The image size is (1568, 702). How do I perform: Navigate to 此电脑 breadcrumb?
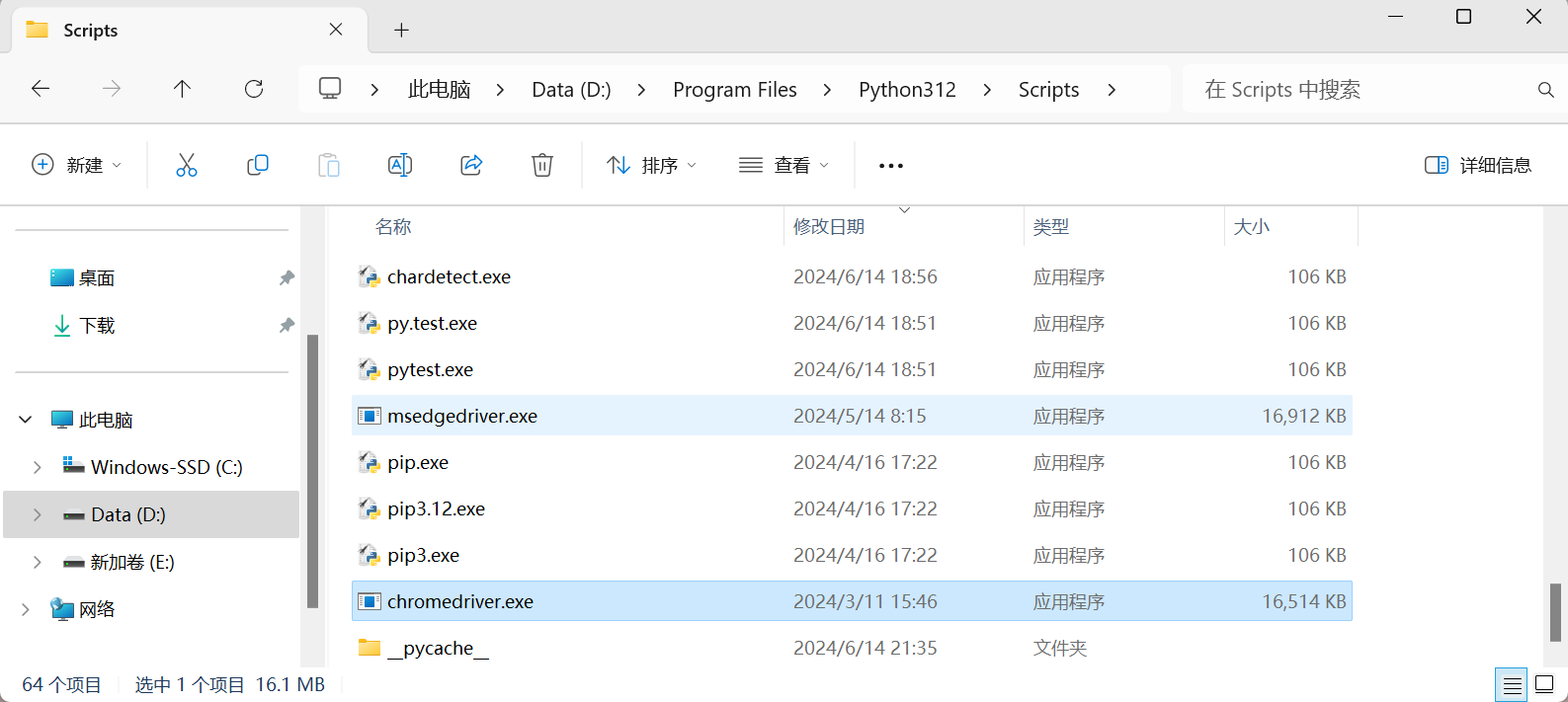click(x=439, y=90)
